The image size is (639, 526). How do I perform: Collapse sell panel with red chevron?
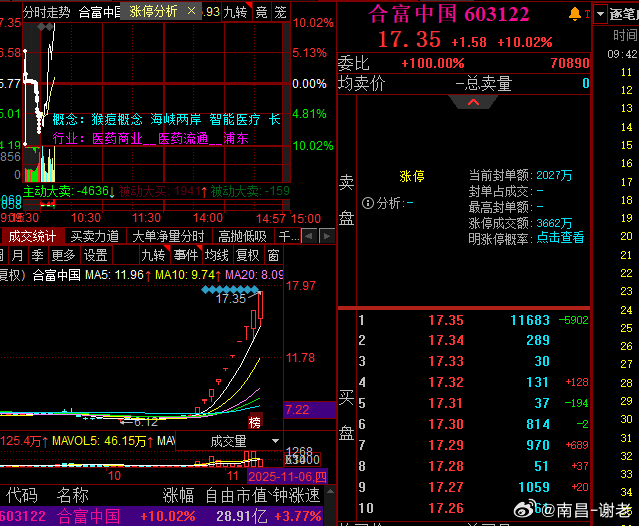(x=473, y=102)
